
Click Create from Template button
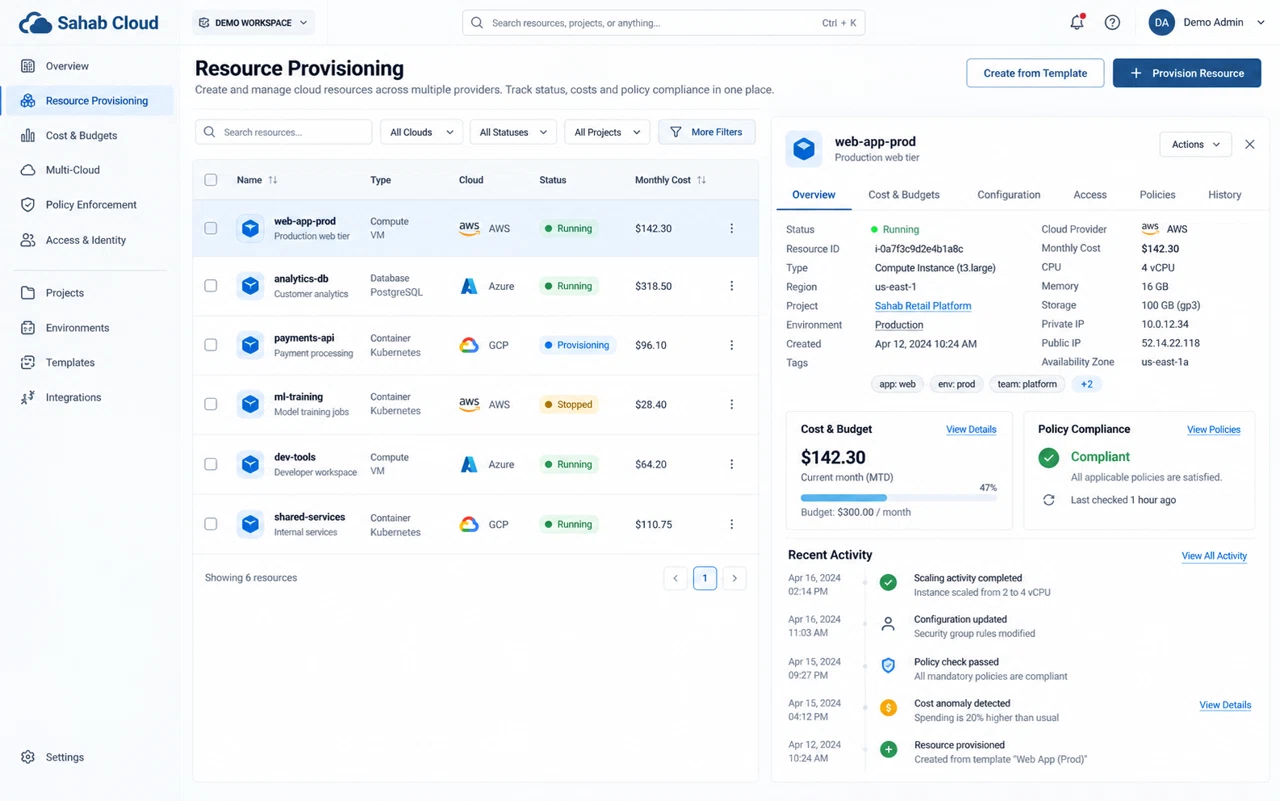pyautogui.click(x=1035, y=73)
